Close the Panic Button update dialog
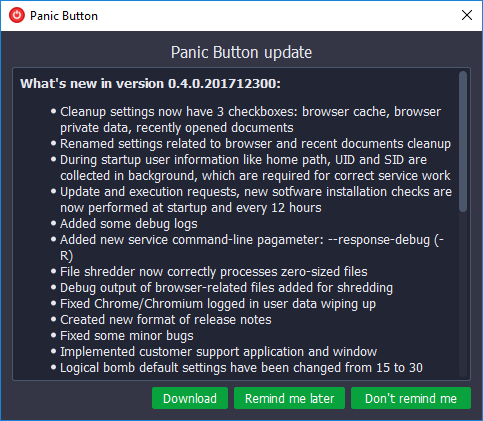 click(467, 15)
